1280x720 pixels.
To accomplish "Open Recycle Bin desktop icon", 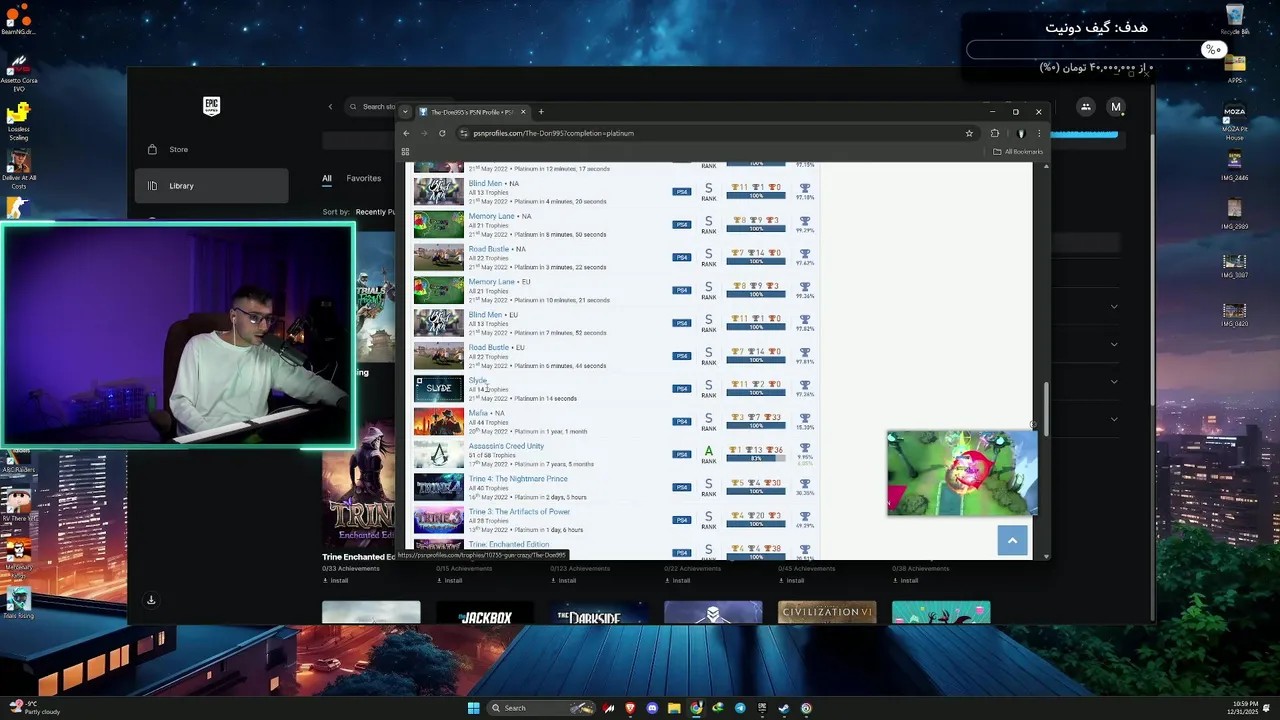I will [1235, 19].
